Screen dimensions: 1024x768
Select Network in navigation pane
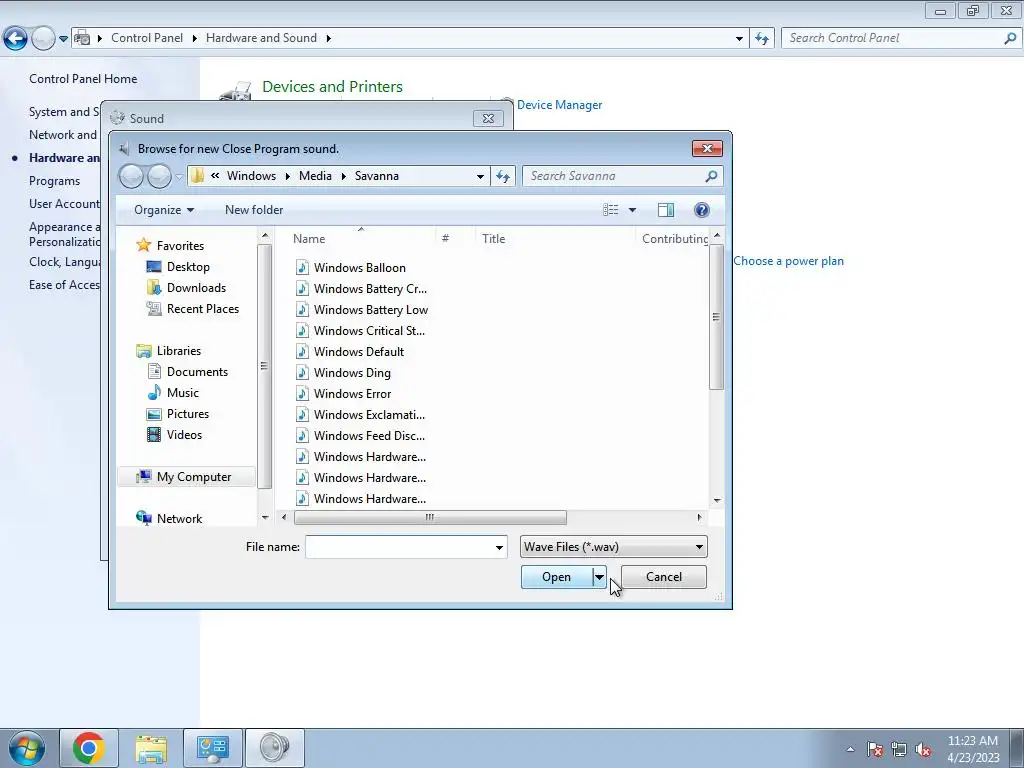click(x=180, y=519)
